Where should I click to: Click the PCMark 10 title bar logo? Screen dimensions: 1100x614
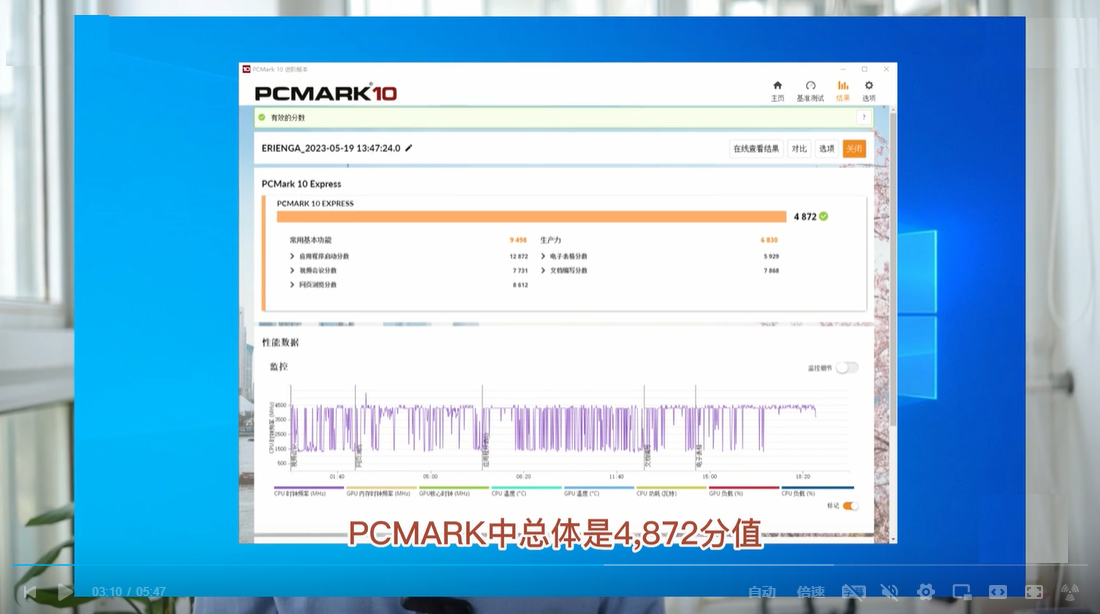point(246,69)
